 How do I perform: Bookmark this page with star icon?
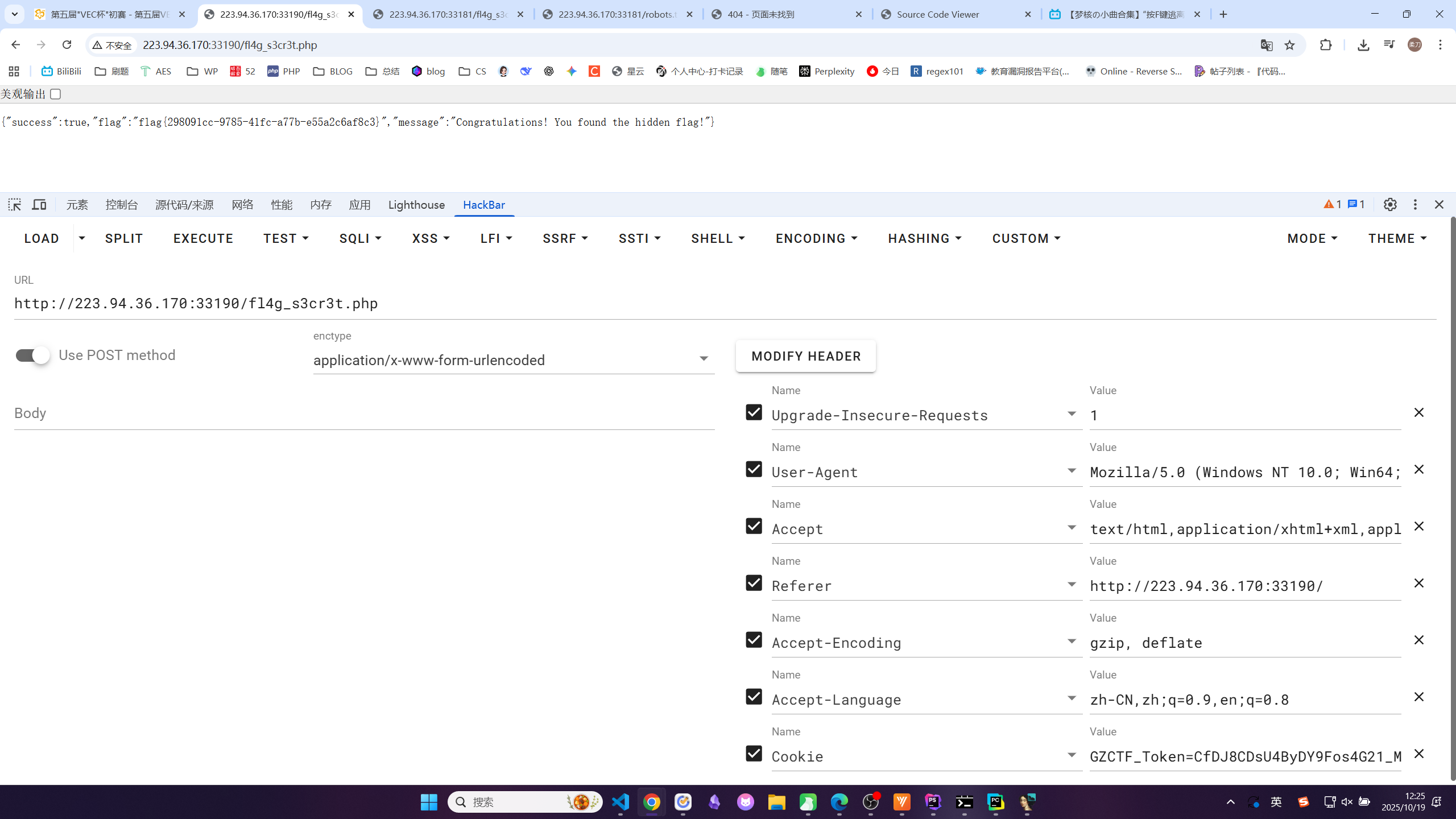click(1289, 45)
